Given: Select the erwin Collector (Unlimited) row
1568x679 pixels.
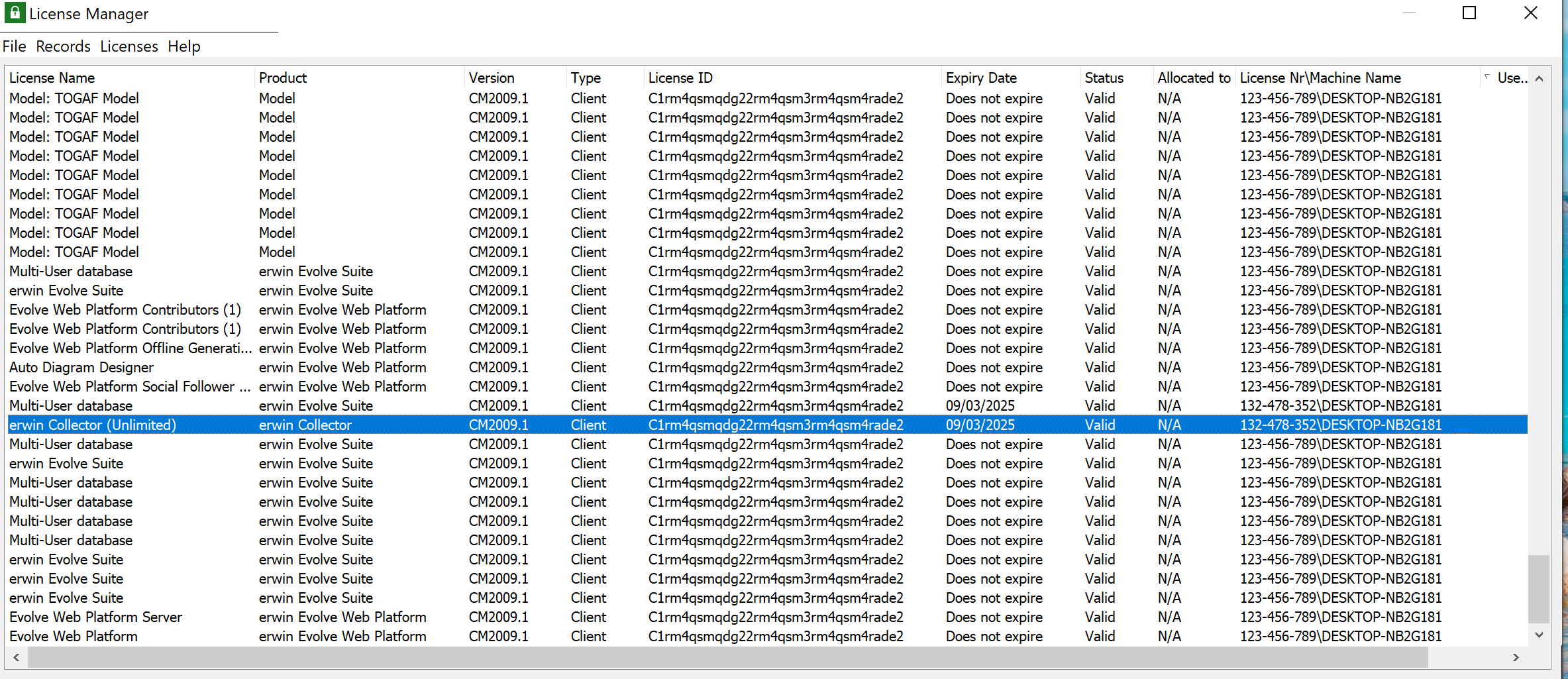Looking at the screenshot, I should (767, 425).
